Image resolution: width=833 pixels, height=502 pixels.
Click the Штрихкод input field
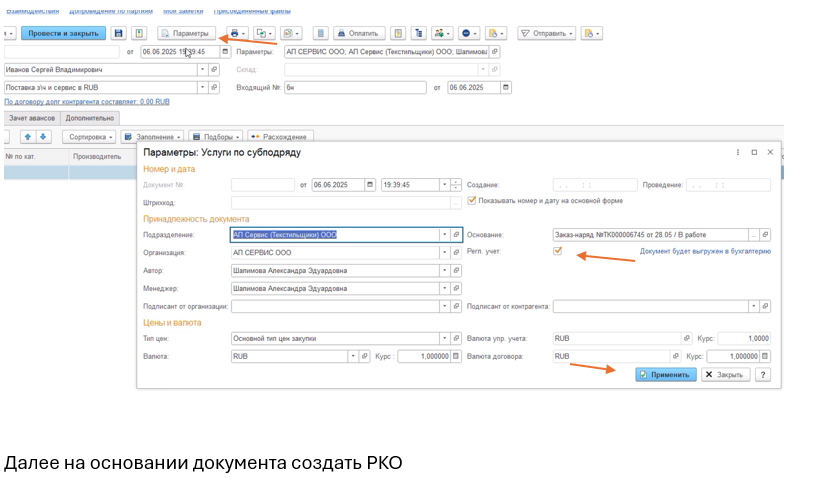[x=340, y=201]
